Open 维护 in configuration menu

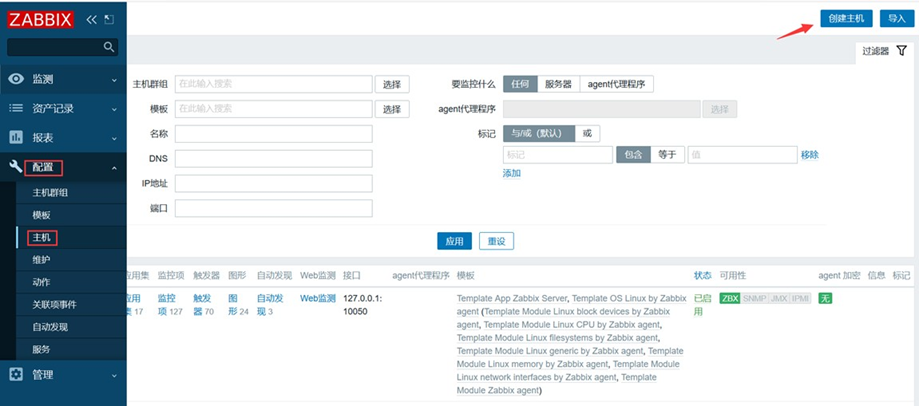click(41, 260)
